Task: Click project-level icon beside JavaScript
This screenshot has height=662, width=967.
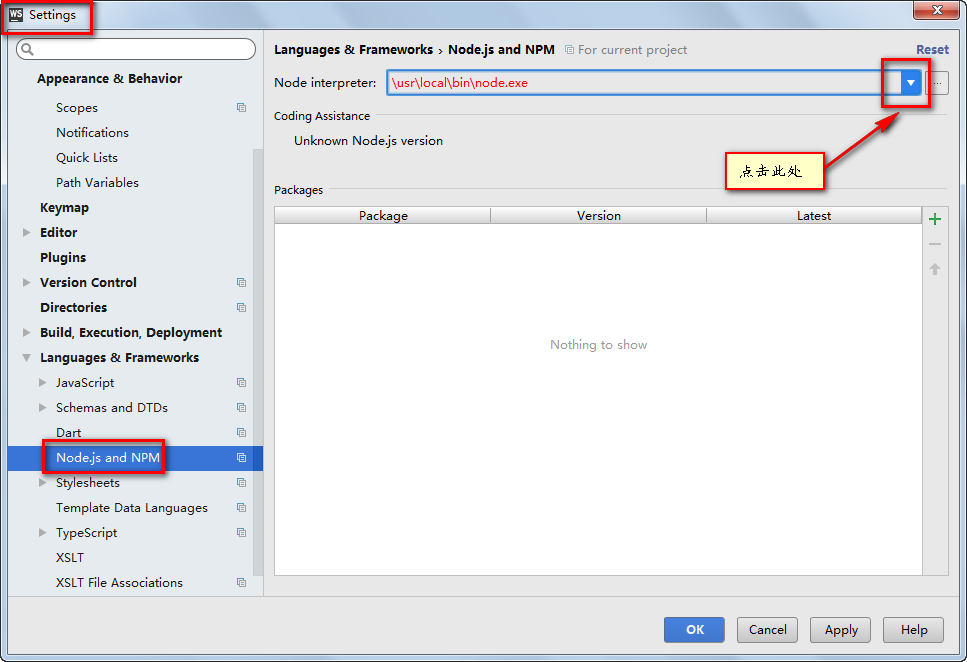Action: 241,383
